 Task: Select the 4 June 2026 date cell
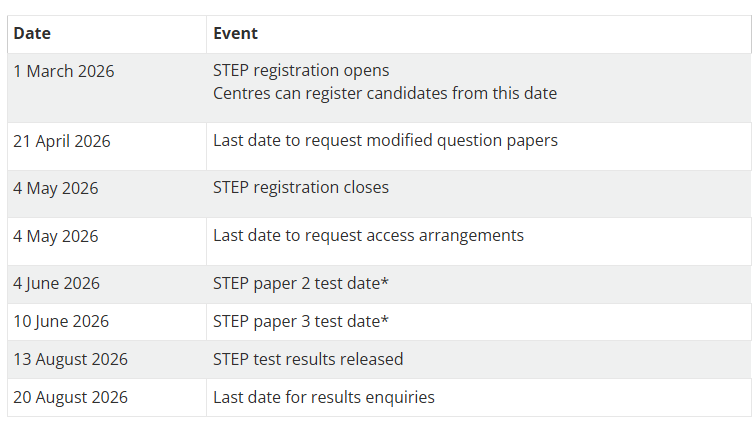click(57, 283)
